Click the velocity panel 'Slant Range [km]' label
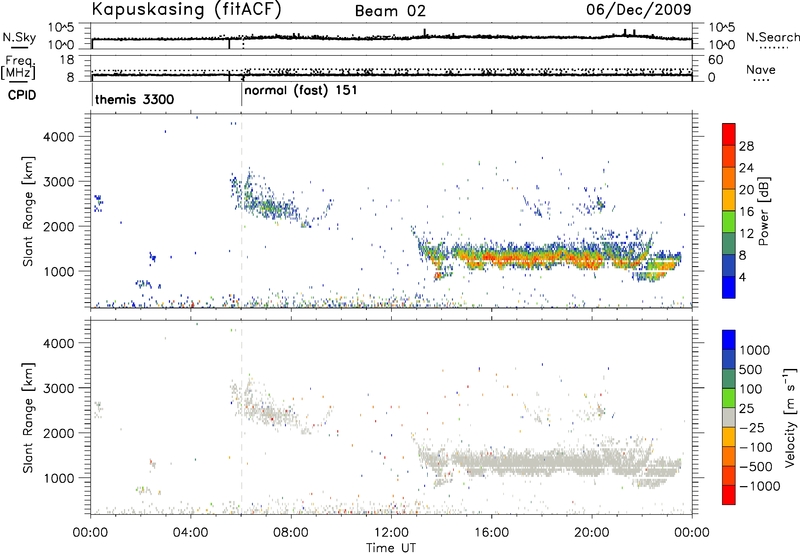This screenshot has width=800, height=554. [28, 417]
